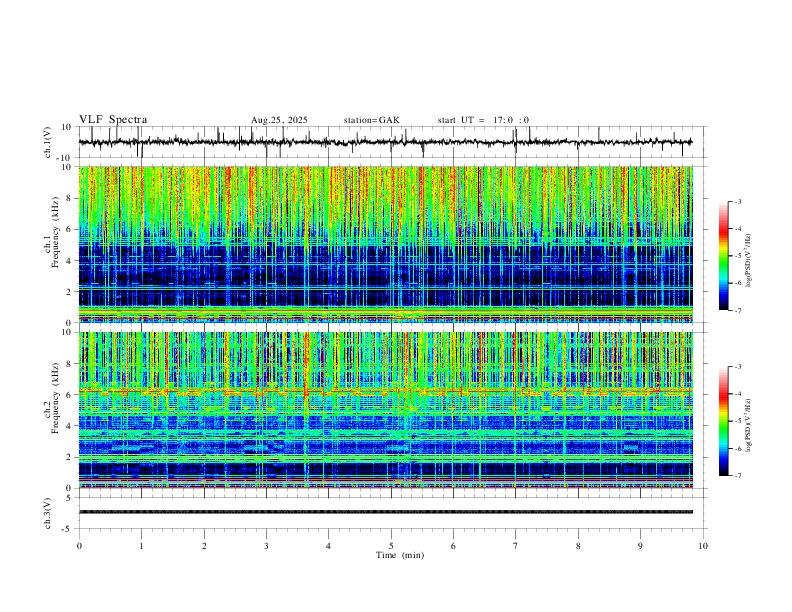This screenshot has width=792, height=612.
Task: Click the "8" tick on Time axis
Action: coord(578,546)
